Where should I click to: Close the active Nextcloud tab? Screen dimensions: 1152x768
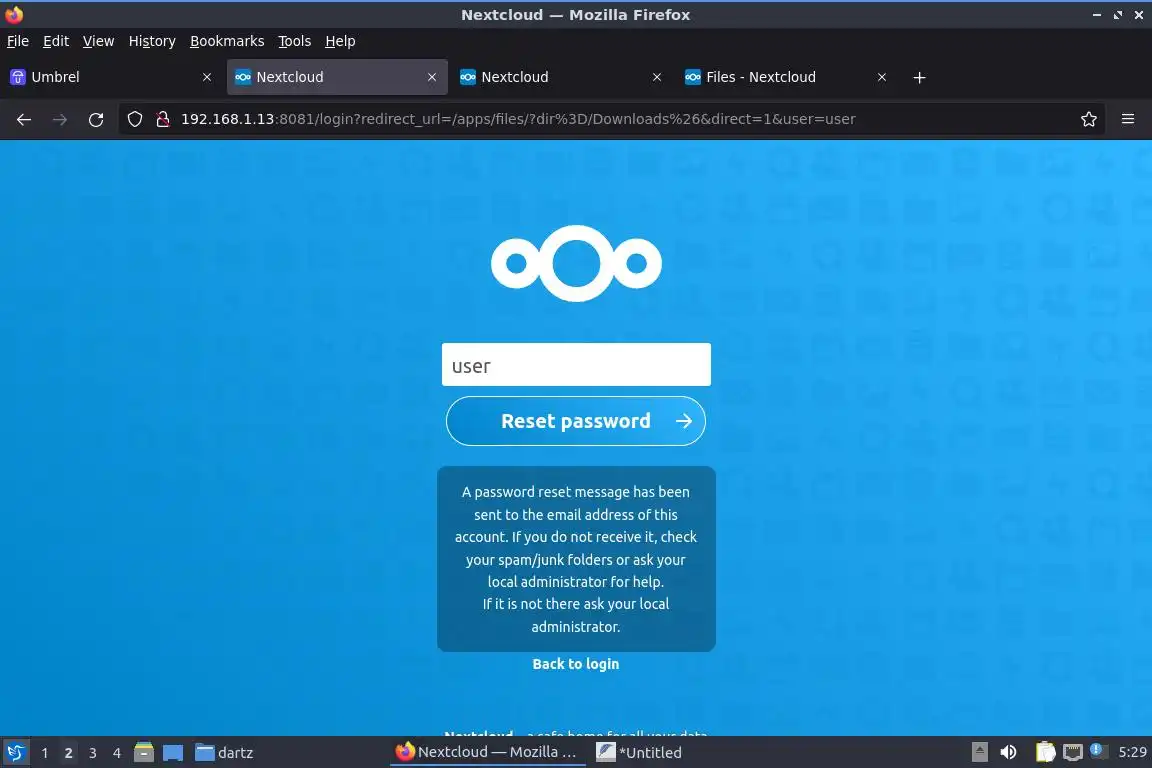pos(431,77)
